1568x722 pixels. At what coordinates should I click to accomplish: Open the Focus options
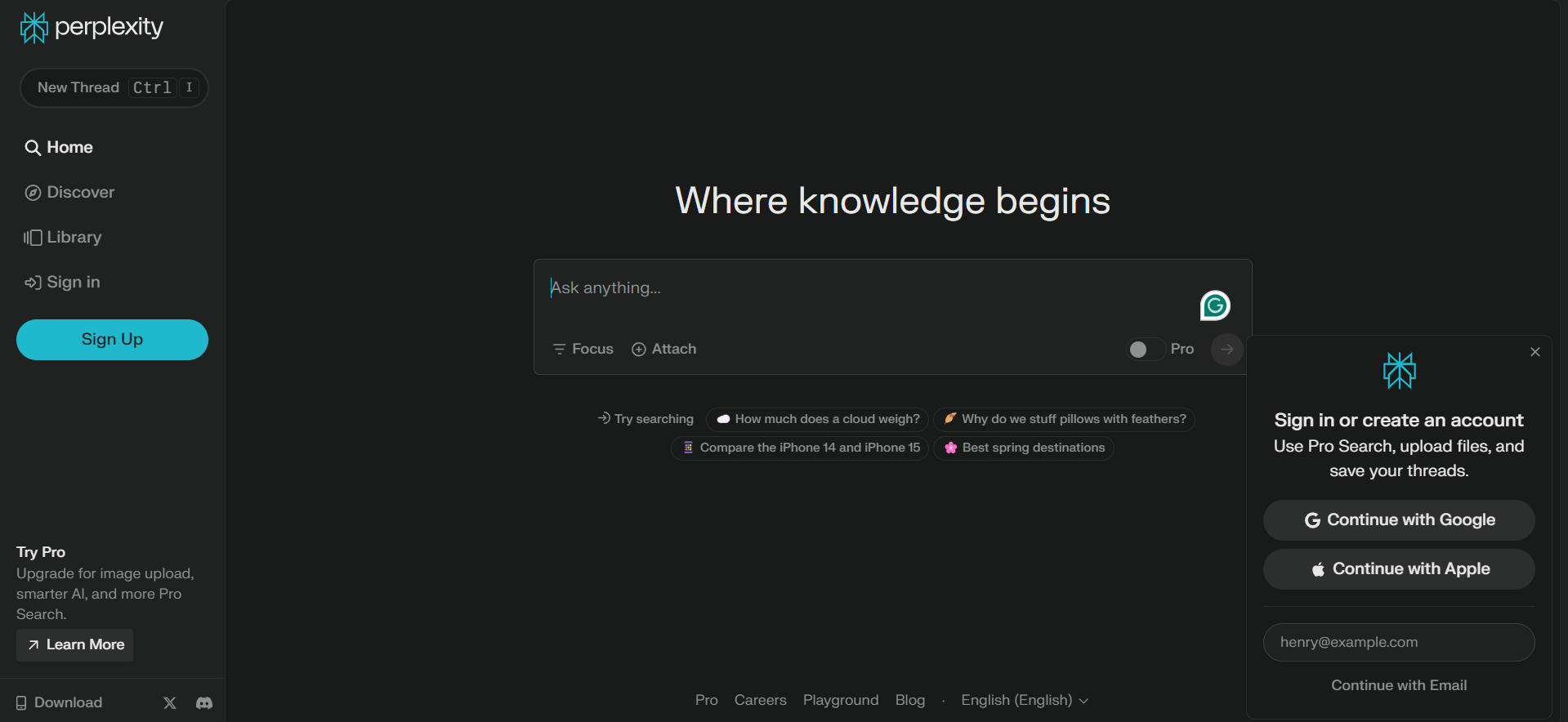click(x=583, y=349)
